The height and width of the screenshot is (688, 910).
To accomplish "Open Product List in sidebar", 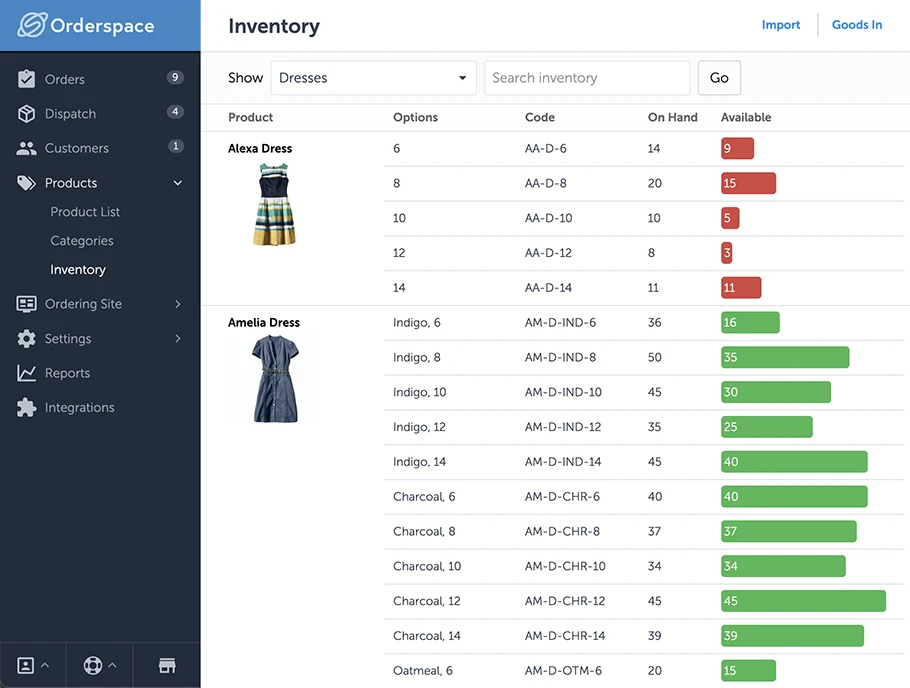I will pos(85,212).
